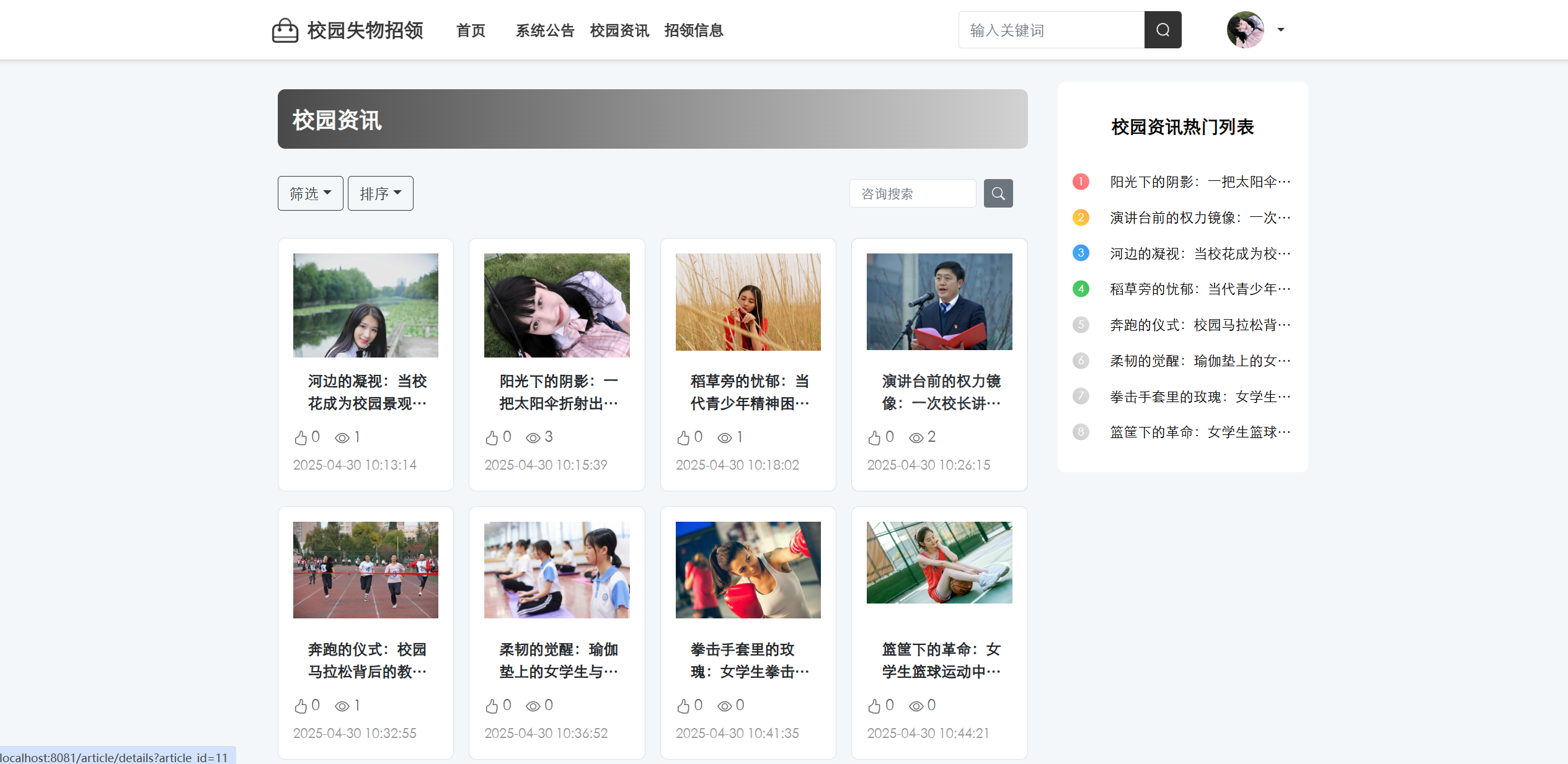Click user avatar in the header

tap(1245, 30)
